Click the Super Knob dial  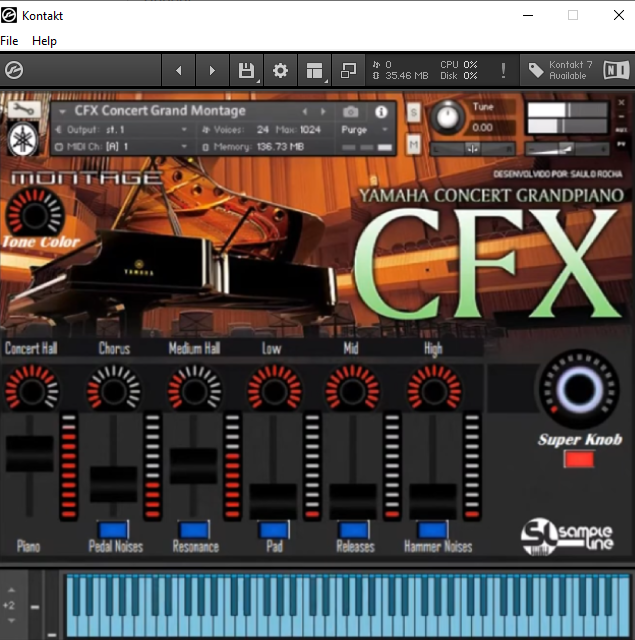point(579,389)
